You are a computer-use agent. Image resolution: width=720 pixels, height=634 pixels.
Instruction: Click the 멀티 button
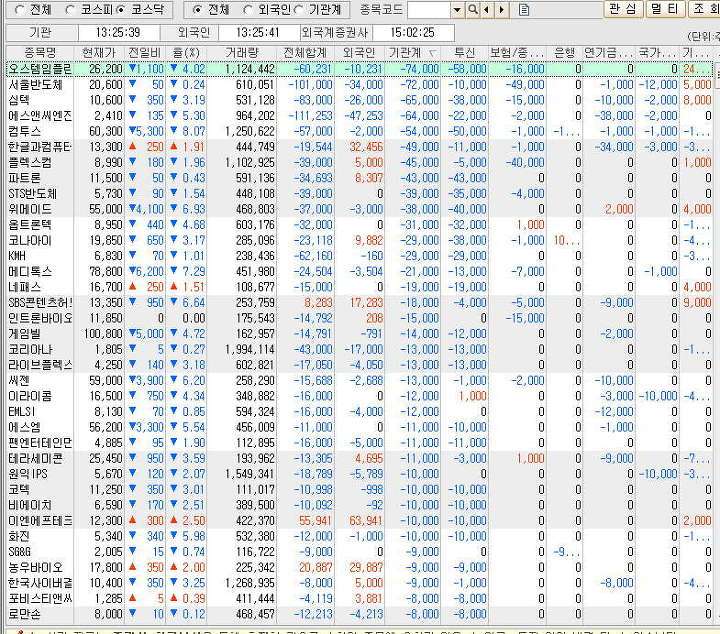coord(665,9)
